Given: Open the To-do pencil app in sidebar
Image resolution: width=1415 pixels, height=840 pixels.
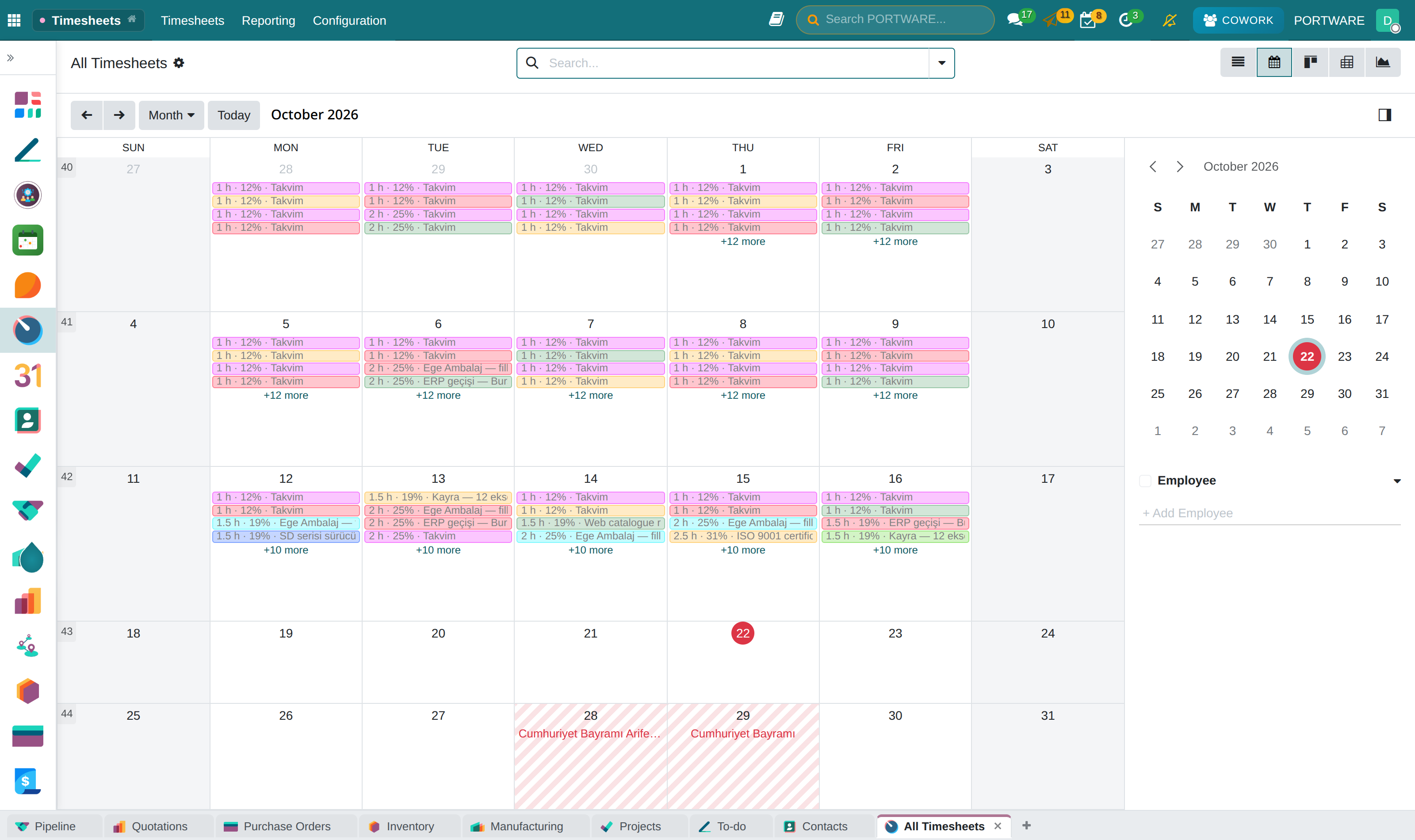Looking at the screenshot, I should [x=28, y=150].
